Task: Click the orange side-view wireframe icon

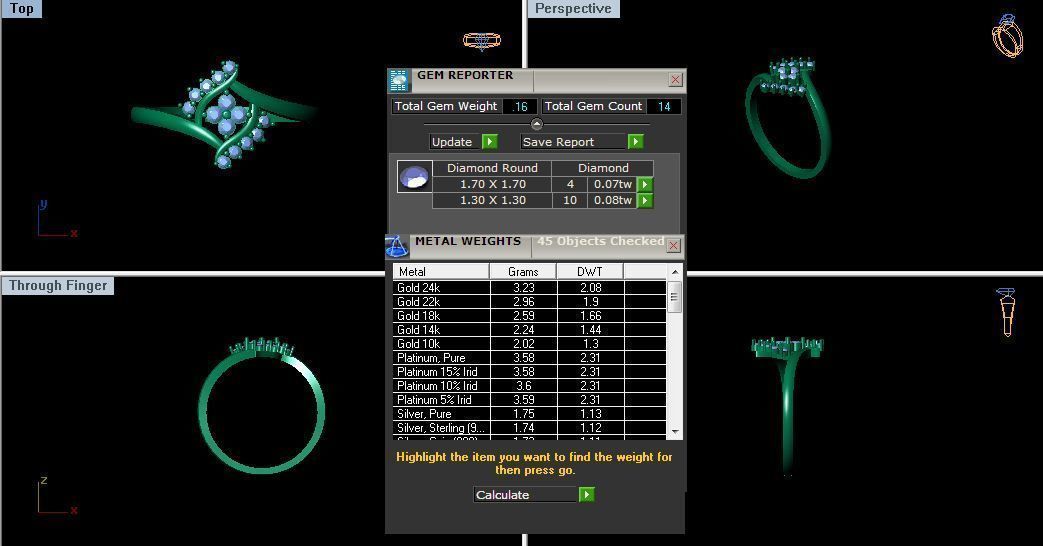Action: pyautogui.click(x=1006, y=312)
